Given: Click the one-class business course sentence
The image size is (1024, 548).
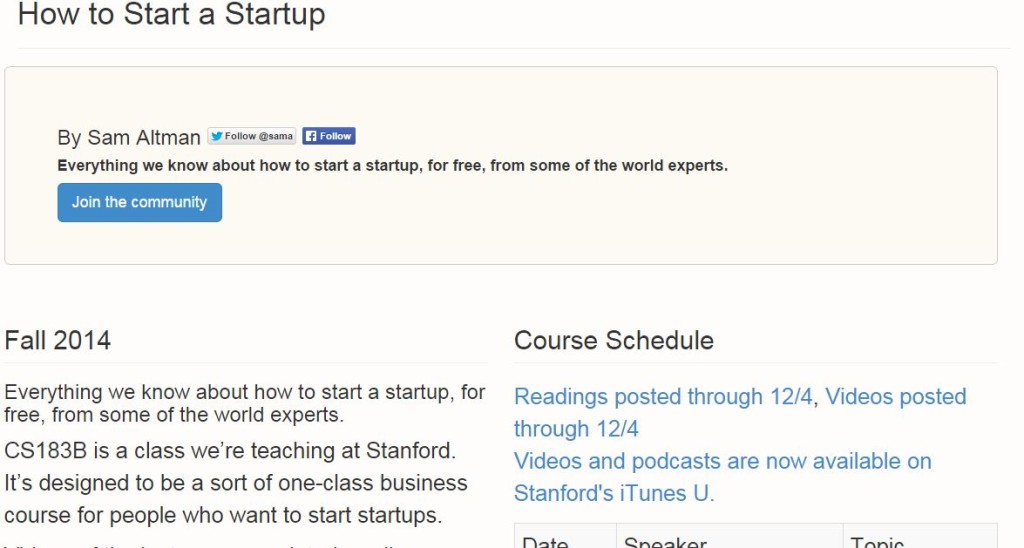Looking at the screenshot, I should (x=236, y=499).
